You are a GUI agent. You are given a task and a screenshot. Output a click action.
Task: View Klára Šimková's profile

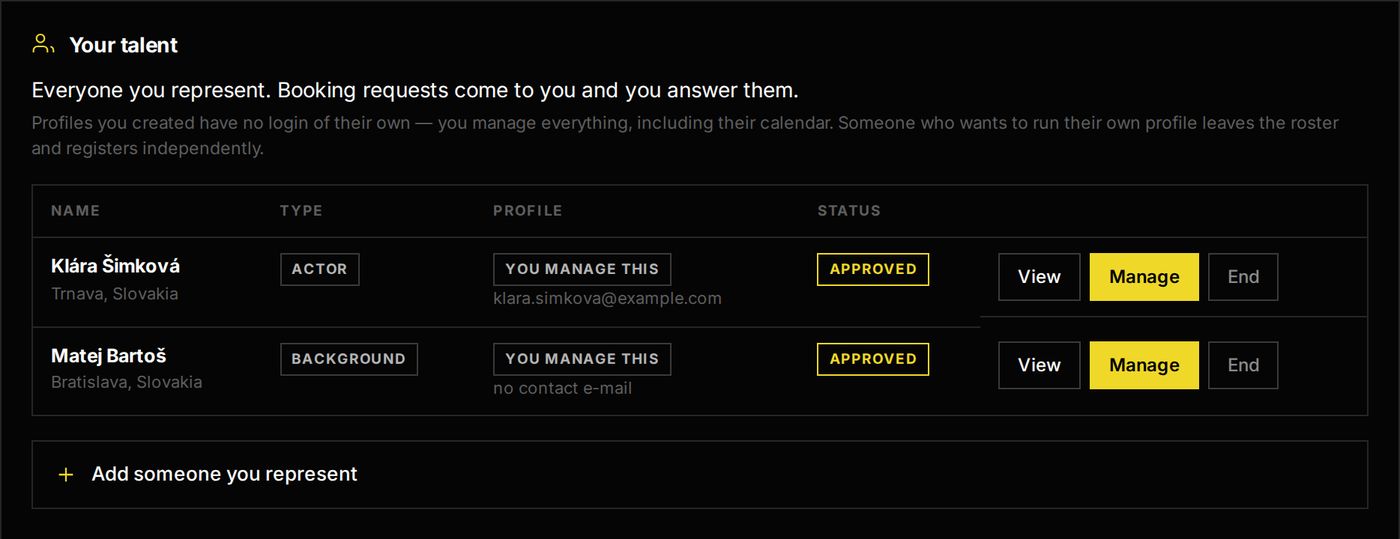(1039, 277)
